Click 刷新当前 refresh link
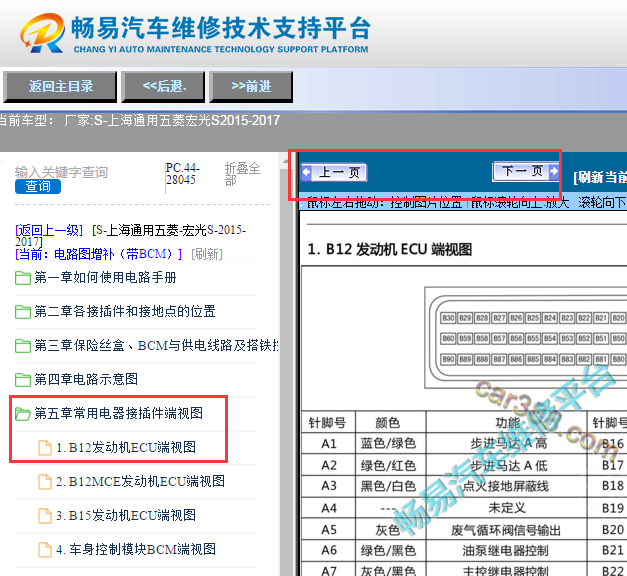627x576 pixels. 600,177
